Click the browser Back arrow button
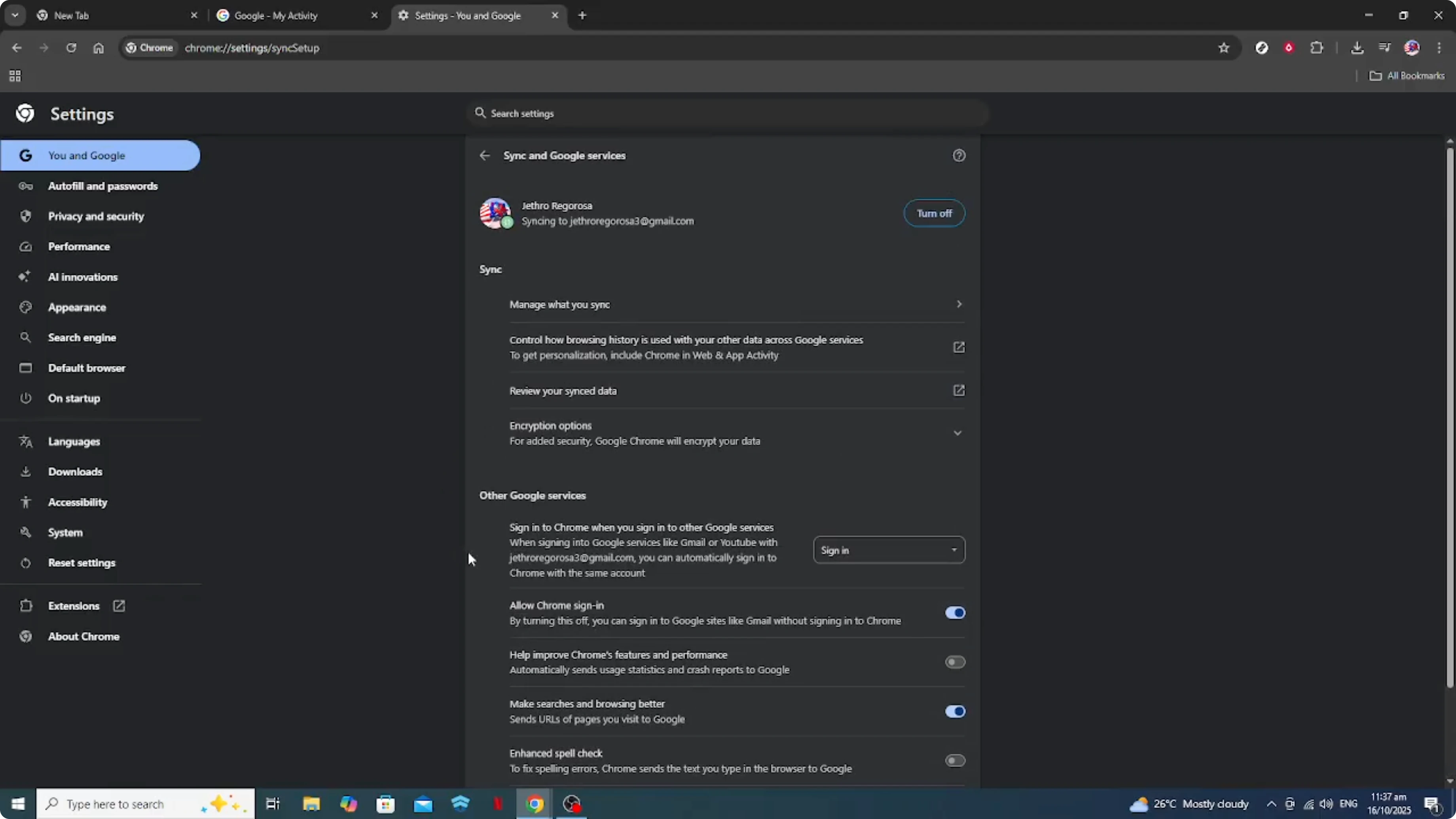Viewport: 1456px width, 819px height. (16, 48)
